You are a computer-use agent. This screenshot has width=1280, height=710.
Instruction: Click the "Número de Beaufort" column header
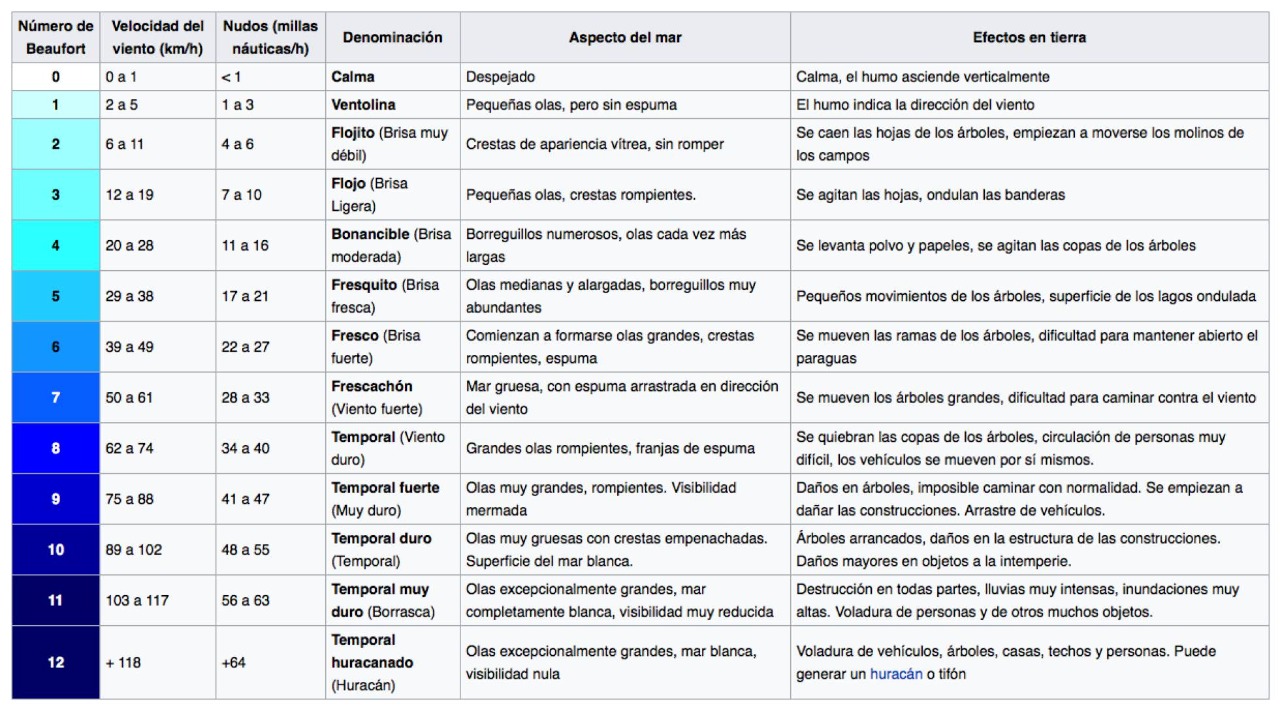tap(56, 37)
